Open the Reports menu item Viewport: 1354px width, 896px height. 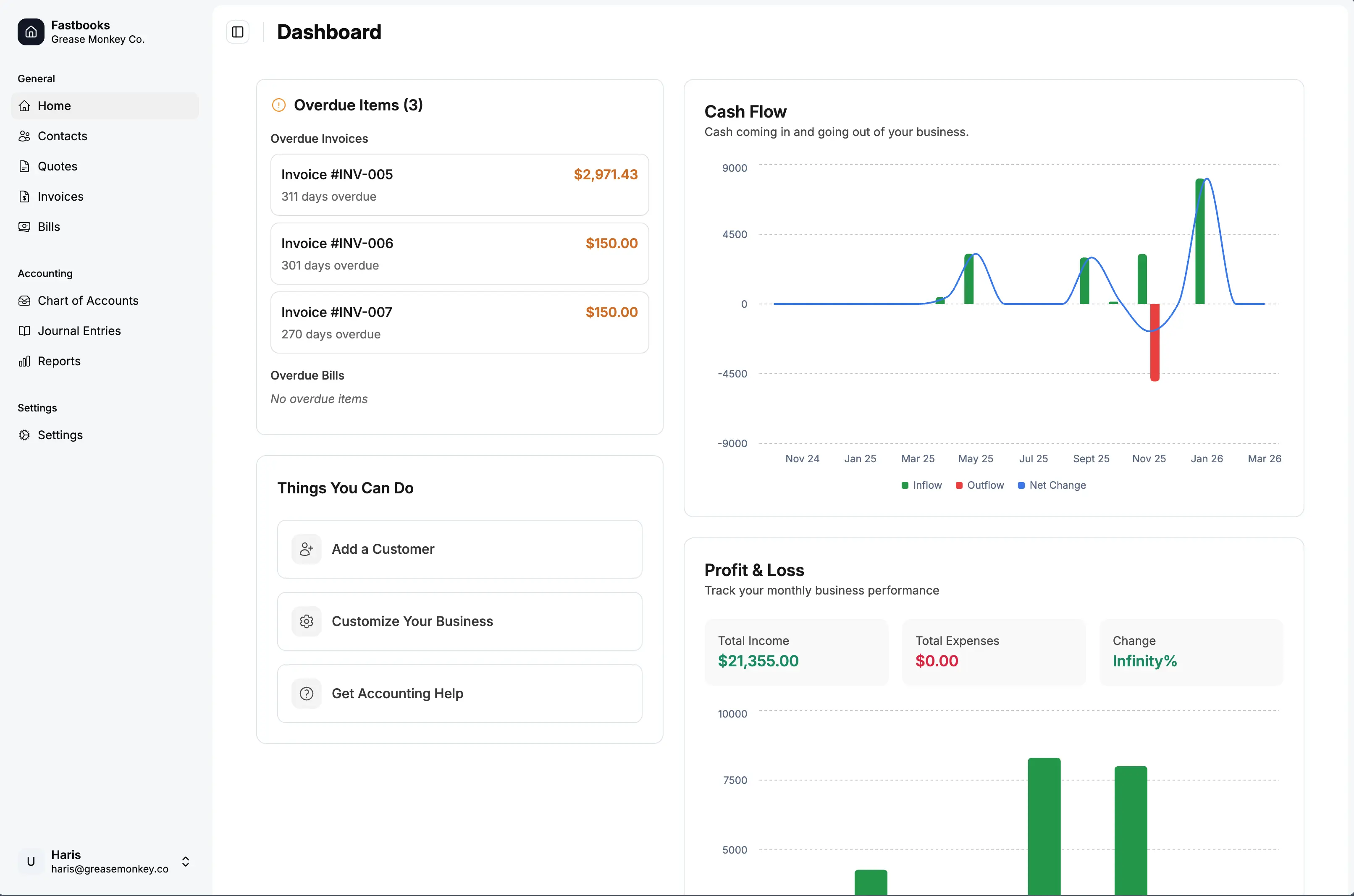click(59, 361)
